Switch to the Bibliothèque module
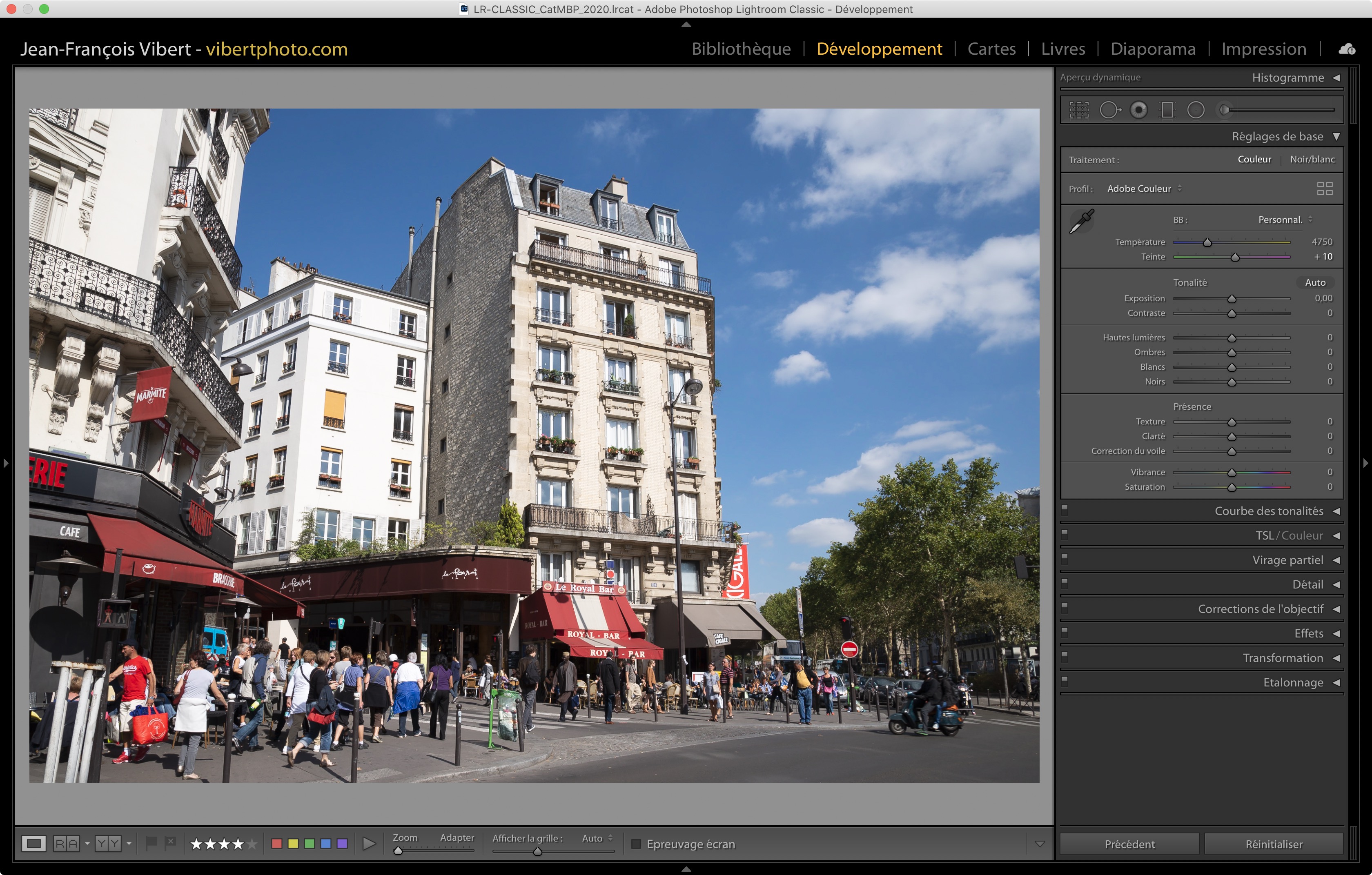 741,49
